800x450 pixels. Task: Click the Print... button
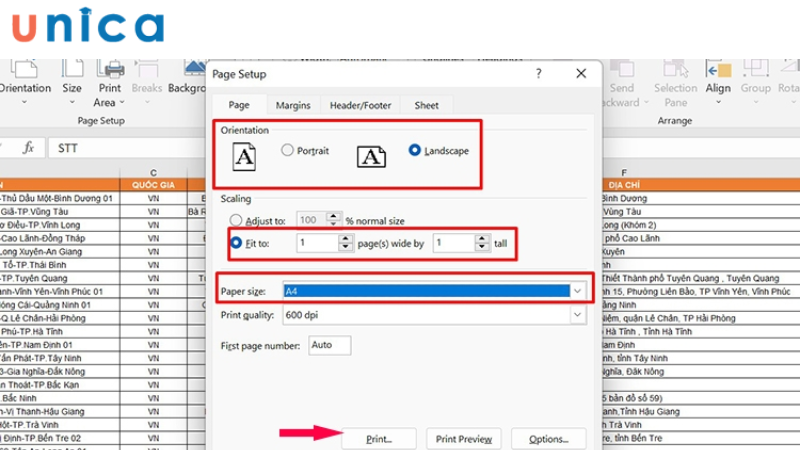(379, 439)
